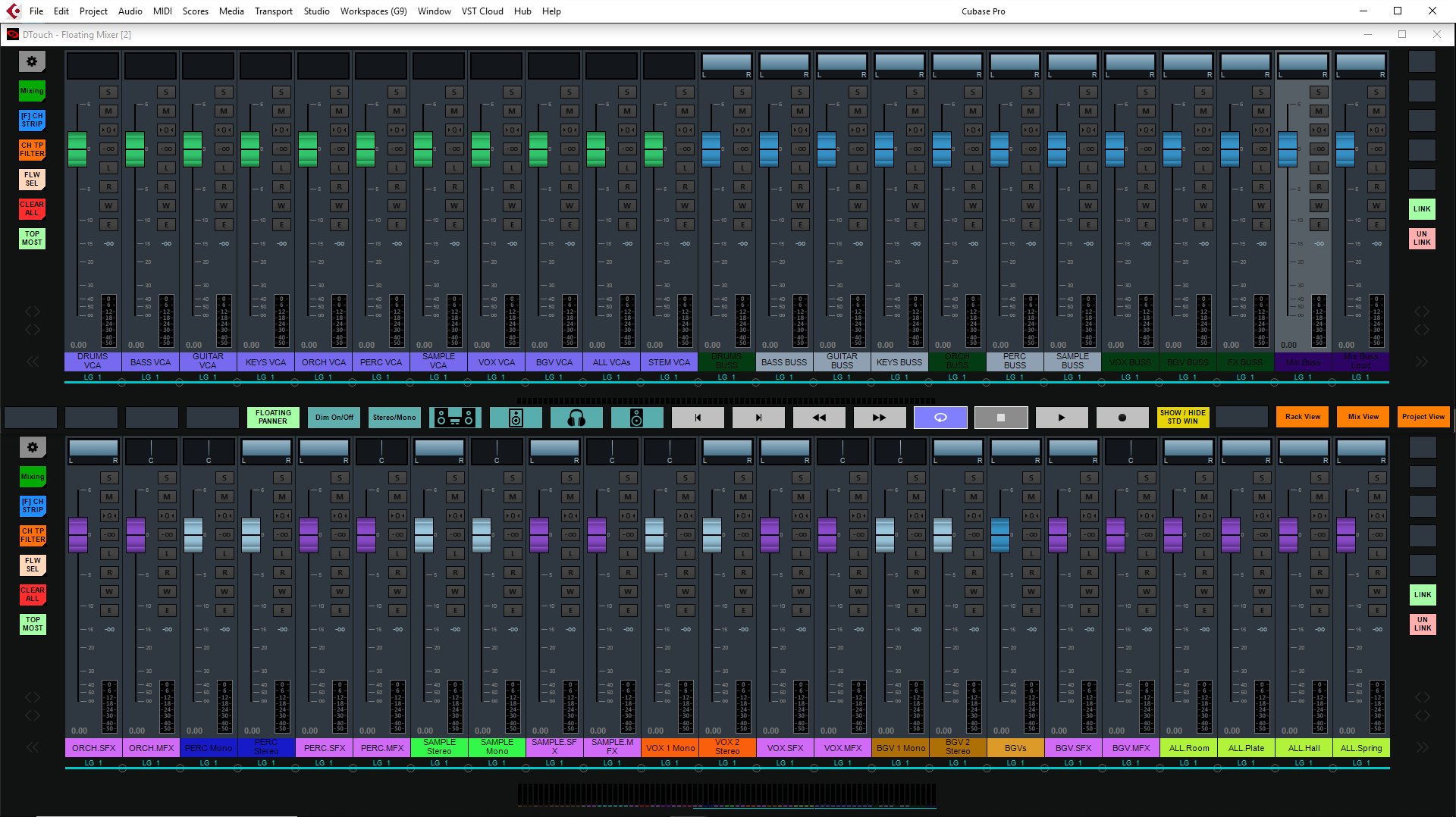Start playback with the play button
Screen dimensions: 1456x817
(x=1062, y=418)
